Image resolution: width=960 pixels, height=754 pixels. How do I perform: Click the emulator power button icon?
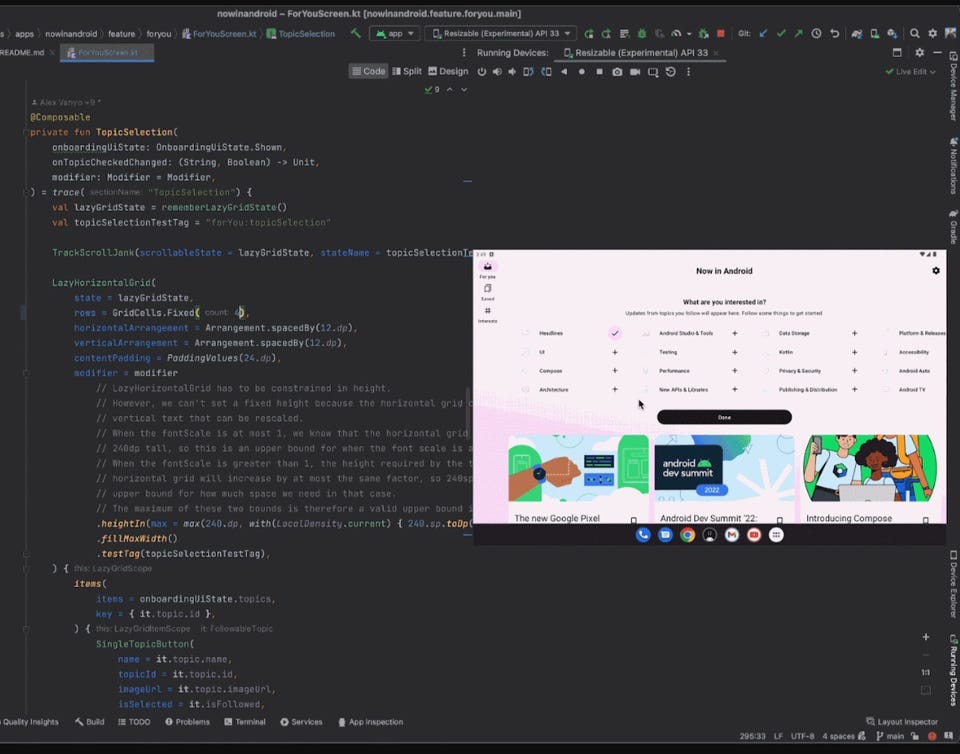pos(482,72)
